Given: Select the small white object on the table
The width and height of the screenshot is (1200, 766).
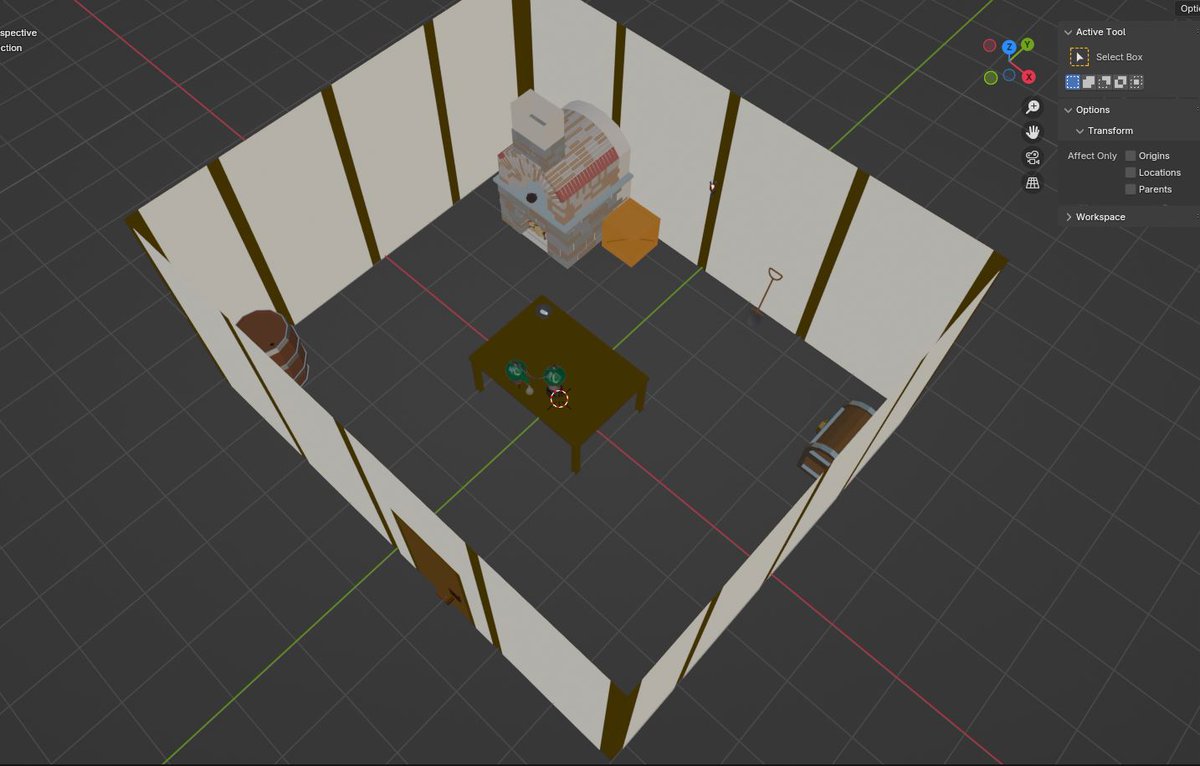Looking at the screenshot, I should click(x=545, y=312).
